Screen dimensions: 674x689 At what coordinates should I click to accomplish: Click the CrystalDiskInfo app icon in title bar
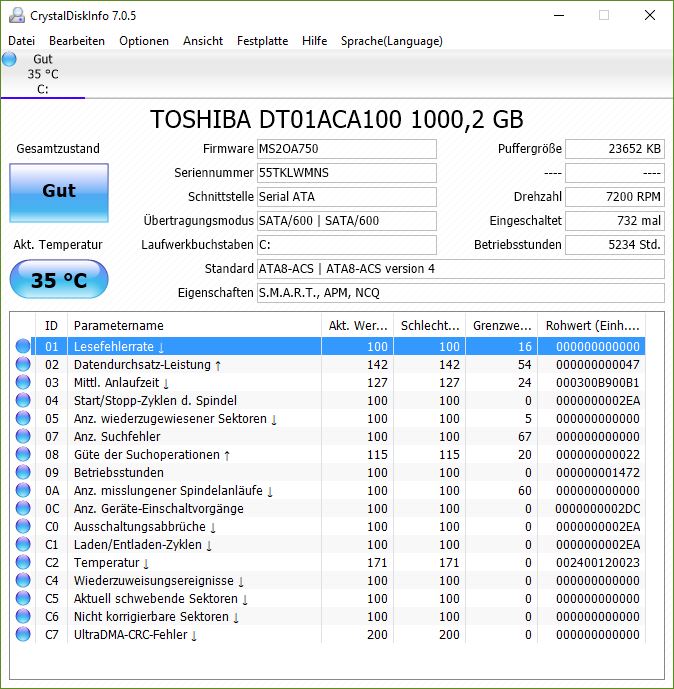coord(17,15)
